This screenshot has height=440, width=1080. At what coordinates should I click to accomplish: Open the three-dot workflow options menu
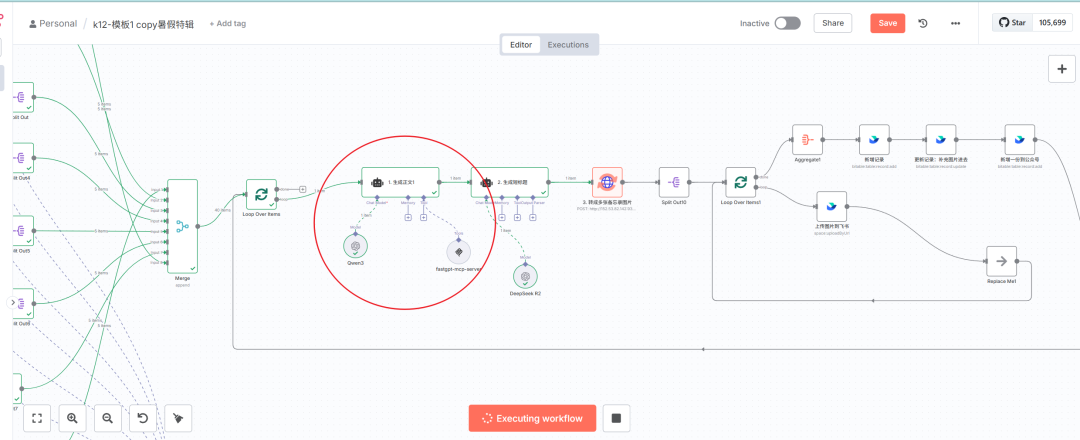(955, 23)
